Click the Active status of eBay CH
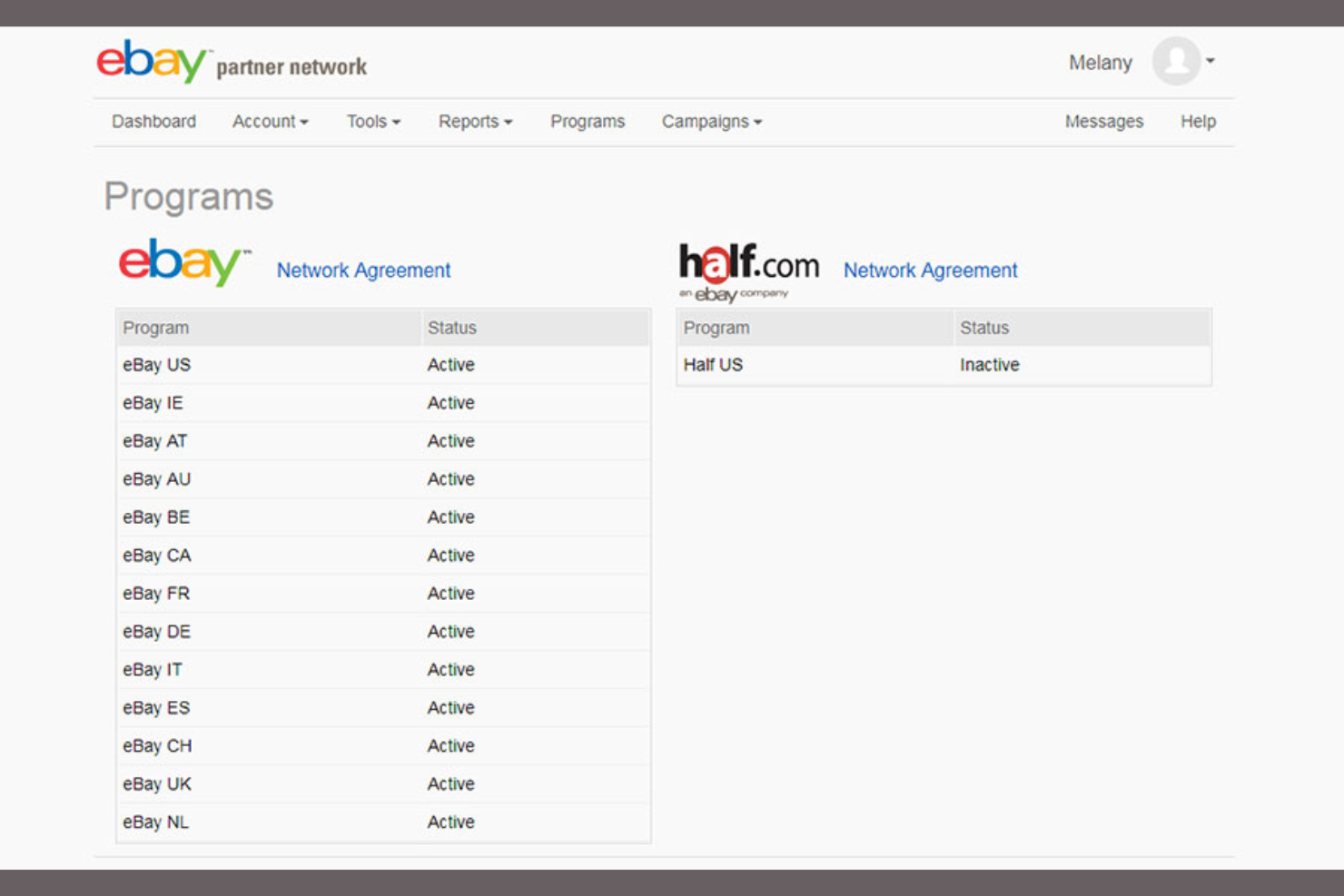This screenshot has height=896, width=1344. click(451, 746)
